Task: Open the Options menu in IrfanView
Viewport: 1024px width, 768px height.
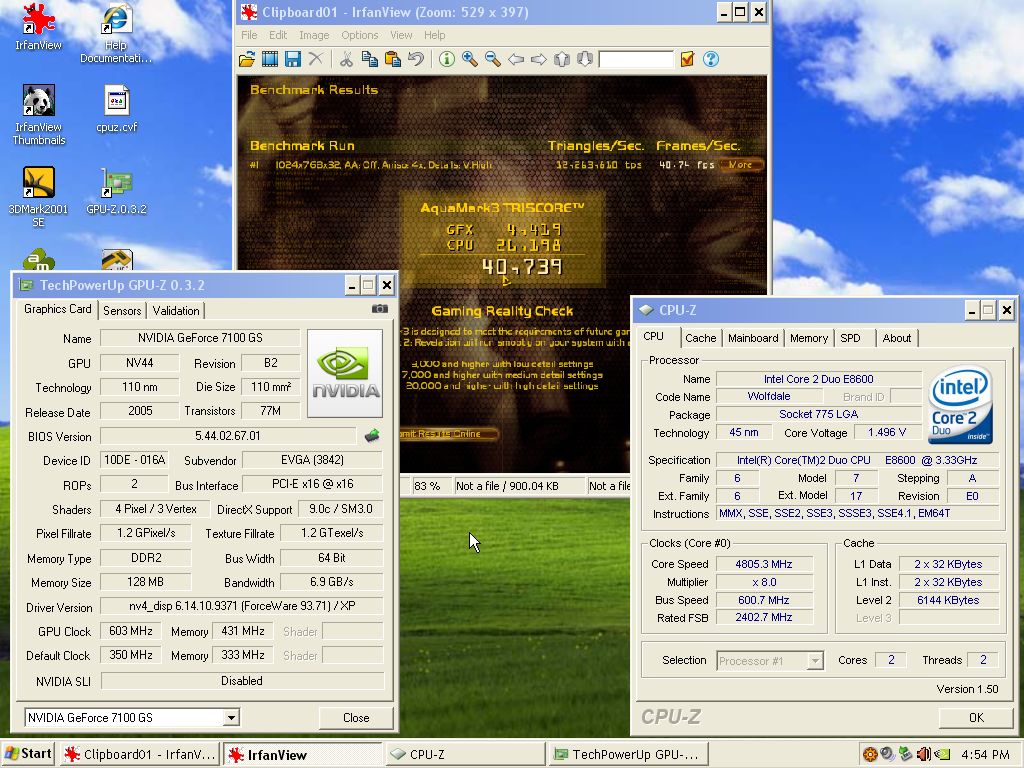Action: coord(359,35)
